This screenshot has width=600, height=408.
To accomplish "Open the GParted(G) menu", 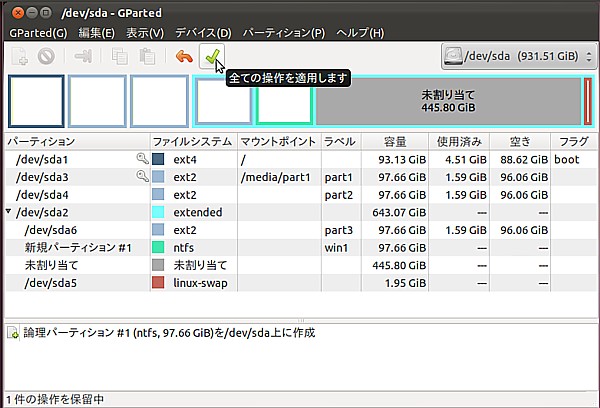I will point(38,33).
